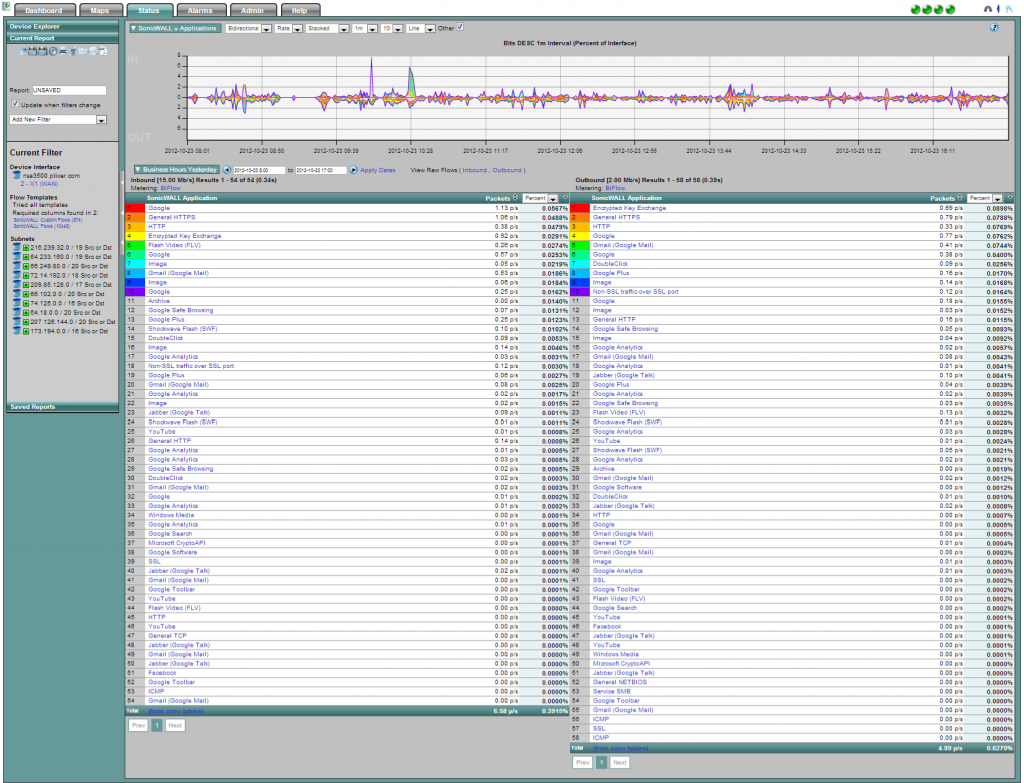Open the Help tab

[299, 10]
